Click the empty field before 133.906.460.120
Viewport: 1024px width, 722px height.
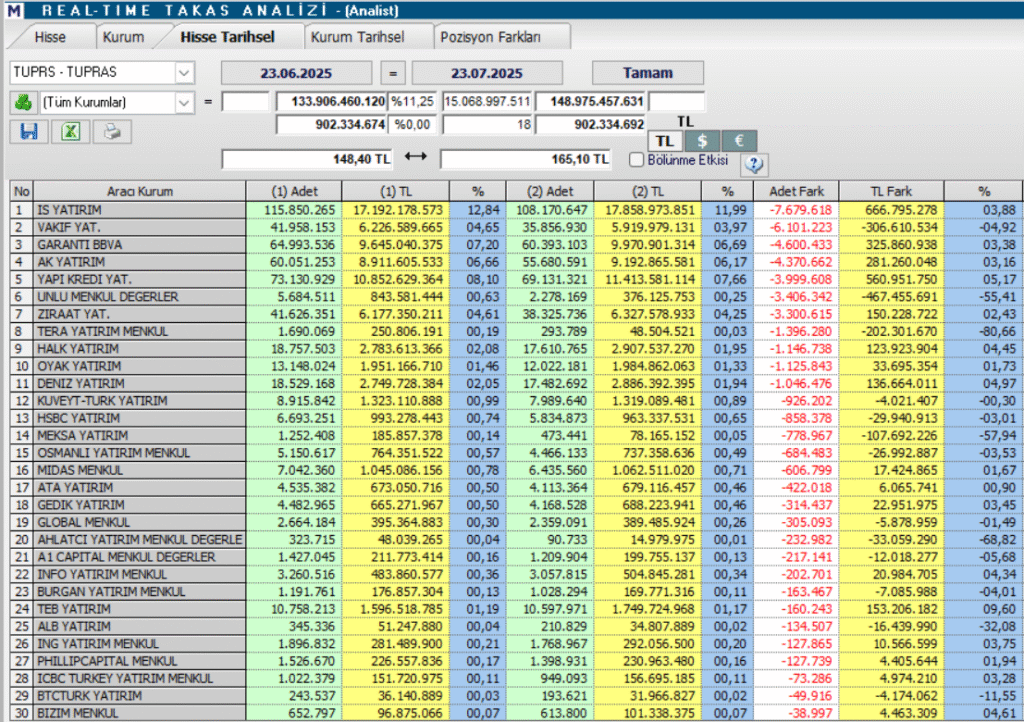point(246,102)
